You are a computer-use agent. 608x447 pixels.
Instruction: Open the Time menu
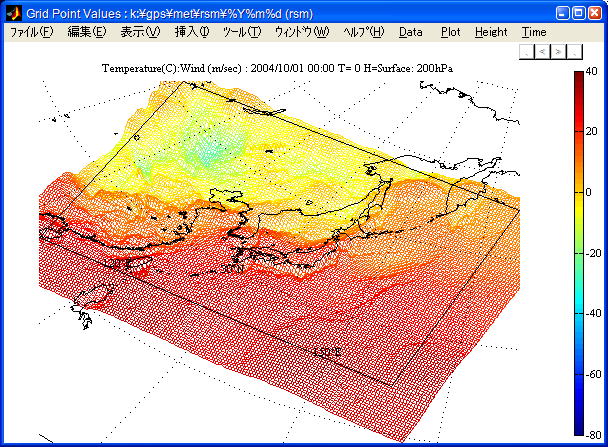pos(534,32)
